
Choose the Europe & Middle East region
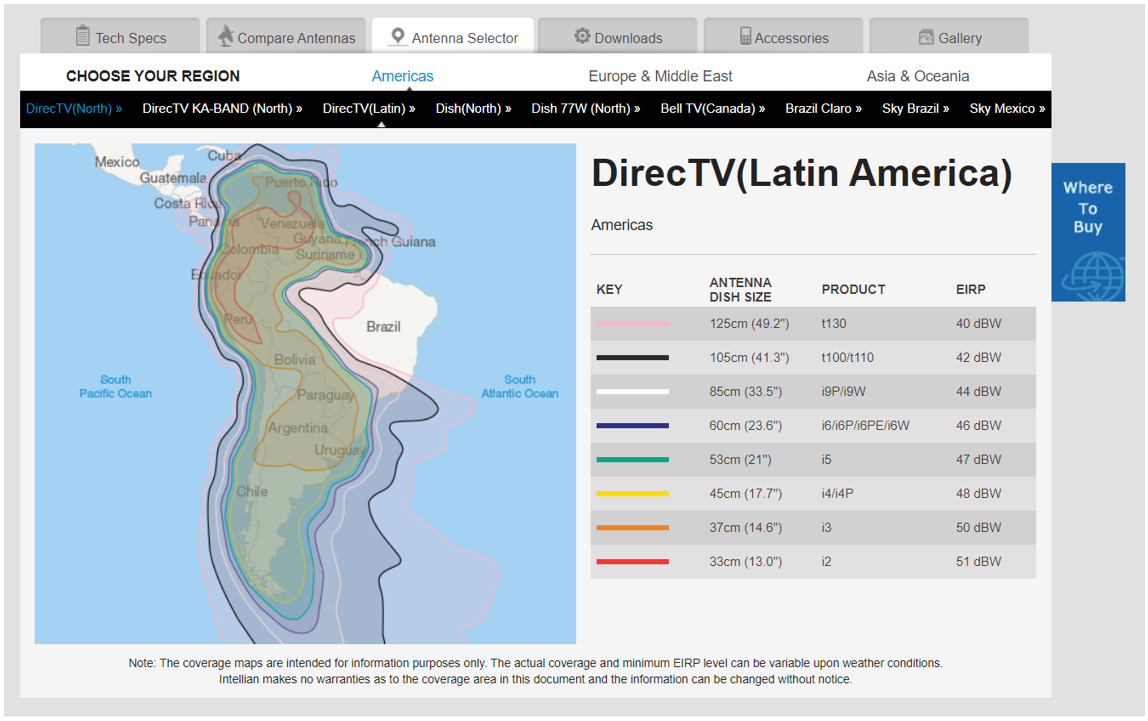(660, 76)
